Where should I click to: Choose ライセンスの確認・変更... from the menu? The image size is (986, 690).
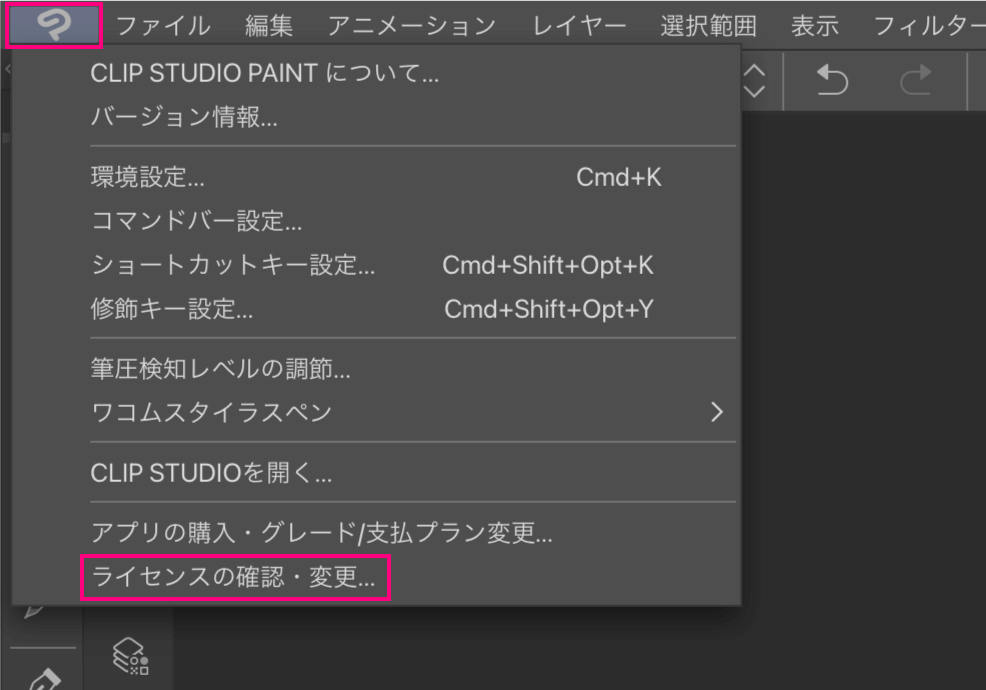point(234,578)
